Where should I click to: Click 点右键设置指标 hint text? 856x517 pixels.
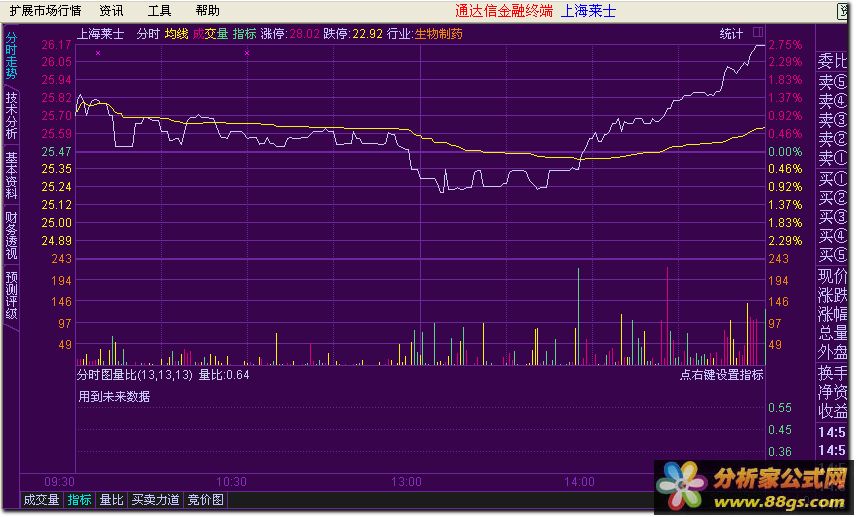pyautogui.click(x=722, y=375)
